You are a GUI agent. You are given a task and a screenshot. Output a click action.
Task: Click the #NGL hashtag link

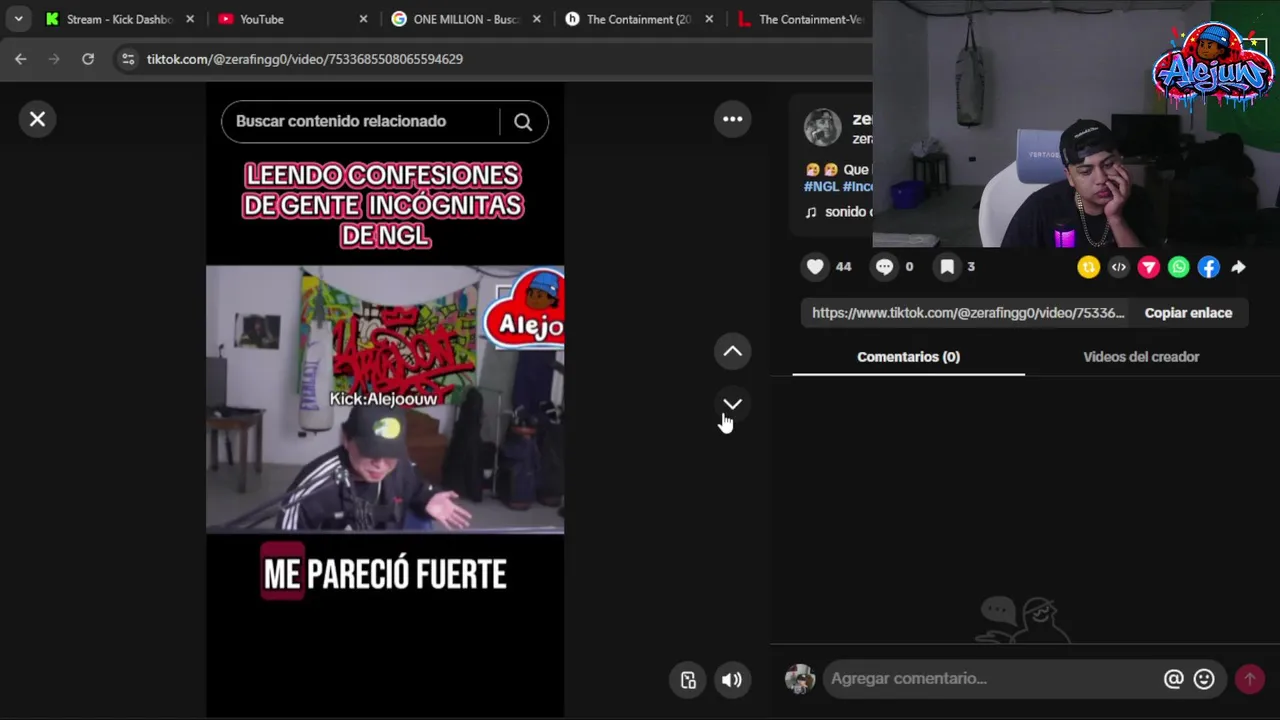tap(821, 186)
